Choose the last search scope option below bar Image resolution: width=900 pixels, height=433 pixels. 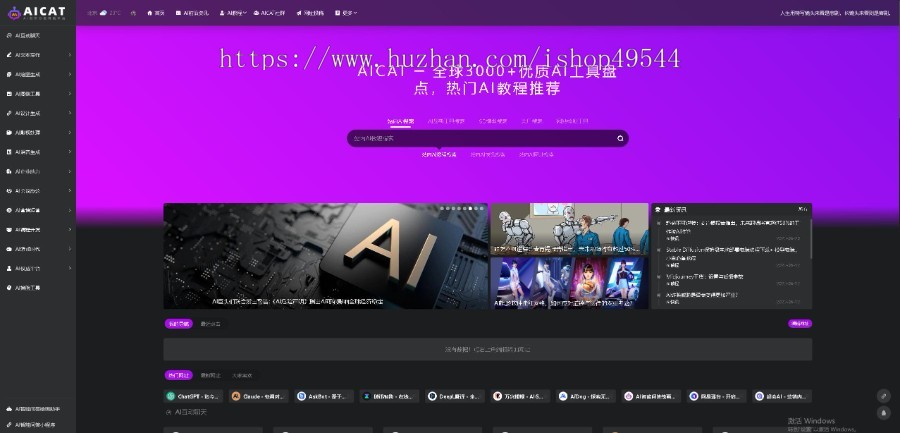click(x=537, y=154)
